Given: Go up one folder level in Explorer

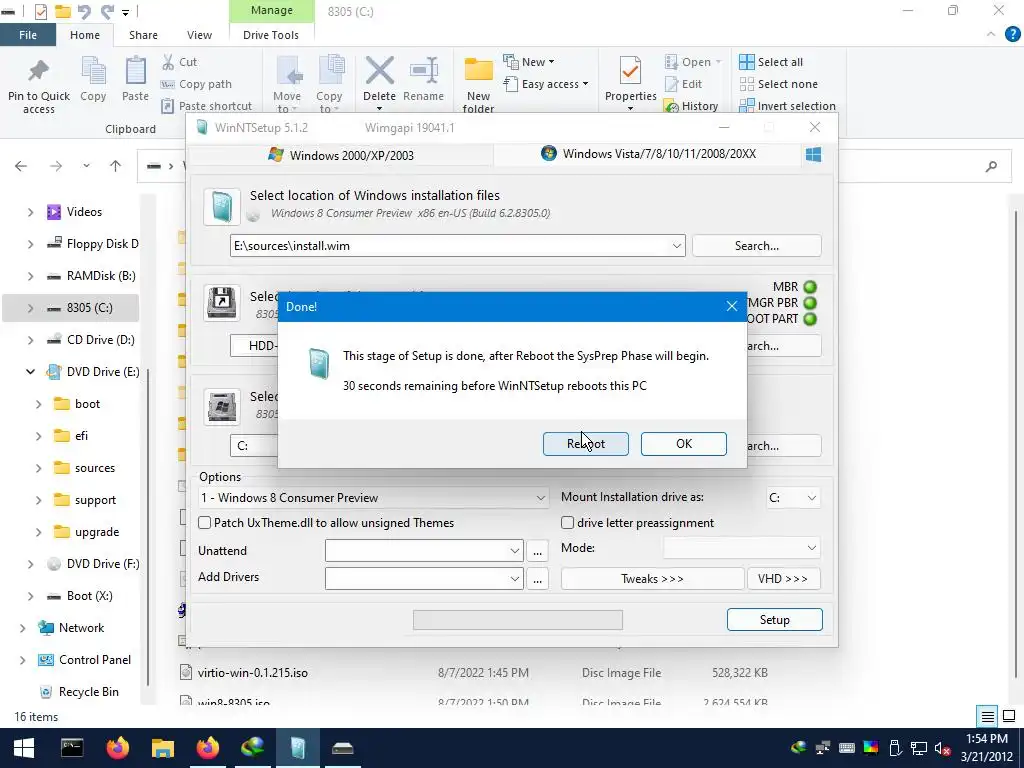Looking at the screenshot, I should pos(116,166).
